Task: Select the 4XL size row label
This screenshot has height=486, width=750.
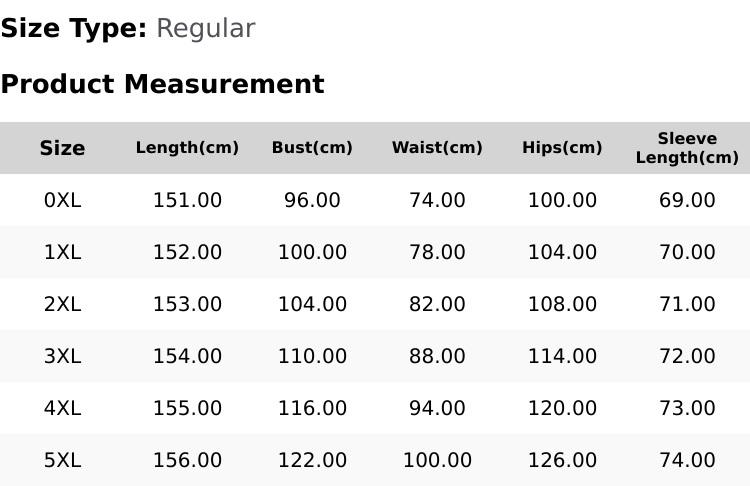Action: pyautogui.click(x=62, y=409)
